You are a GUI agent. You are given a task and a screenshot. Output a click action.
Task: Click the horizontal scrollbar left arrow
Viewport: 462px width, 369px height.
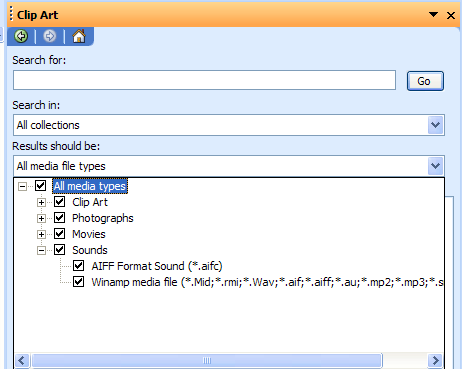22,360
